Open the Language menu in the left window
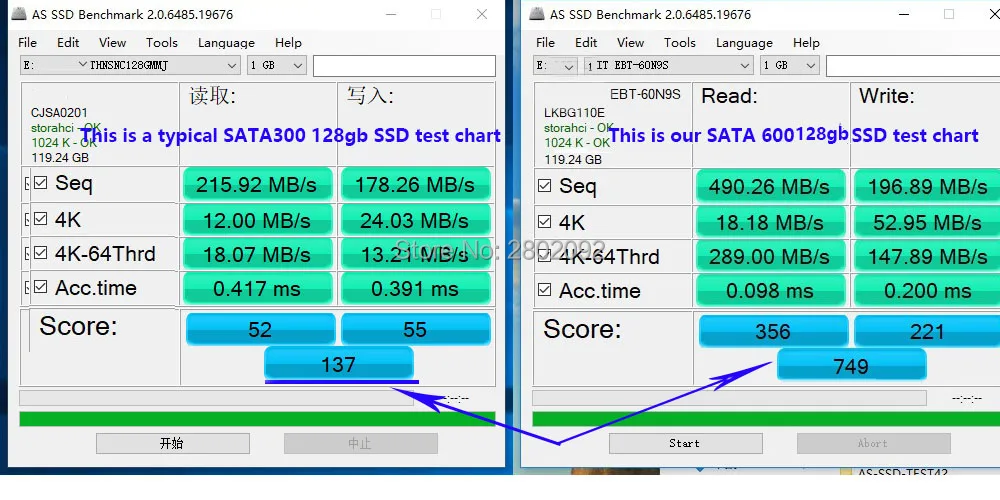 [x=226, y=43]
